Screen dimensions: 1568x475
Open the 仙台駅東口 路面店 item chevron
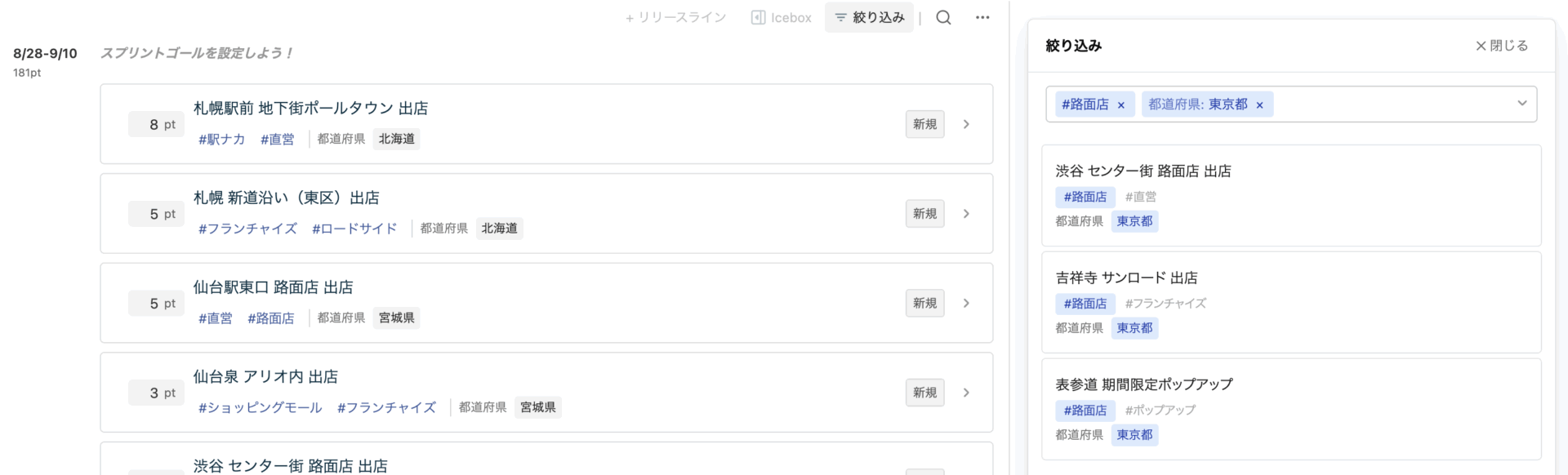[x=966, y=303]
